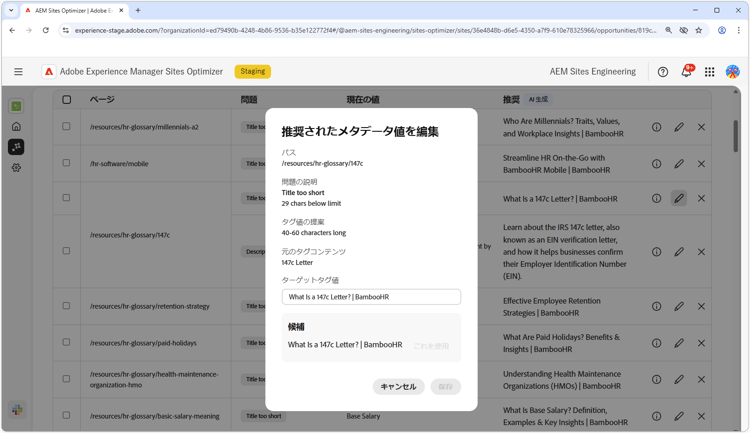Check the millennials-a2 row checkbox
750x433 pixels.
click(x=66, y=126)
